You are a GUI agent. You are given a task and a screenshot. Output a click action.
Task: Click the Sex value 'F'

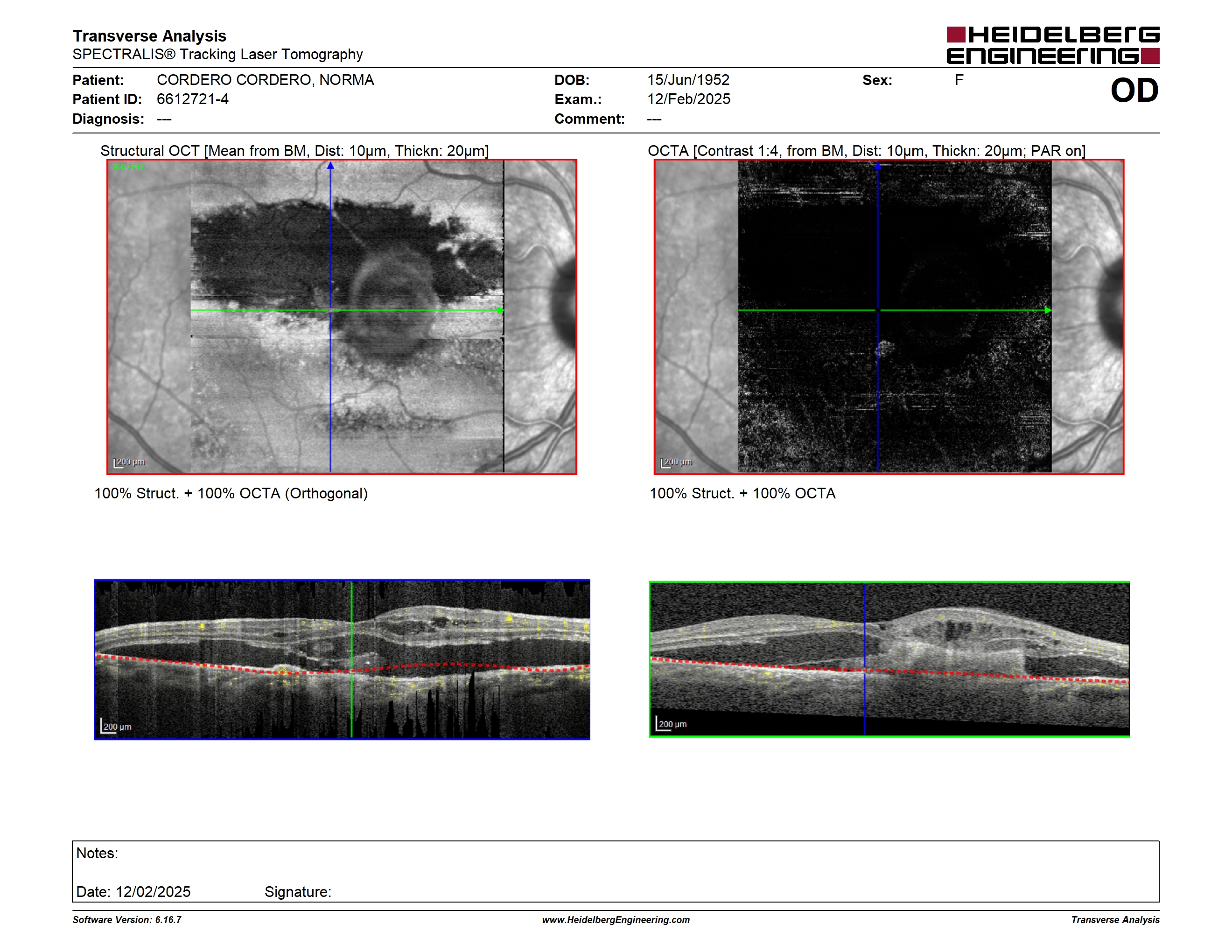click(959, 80)
